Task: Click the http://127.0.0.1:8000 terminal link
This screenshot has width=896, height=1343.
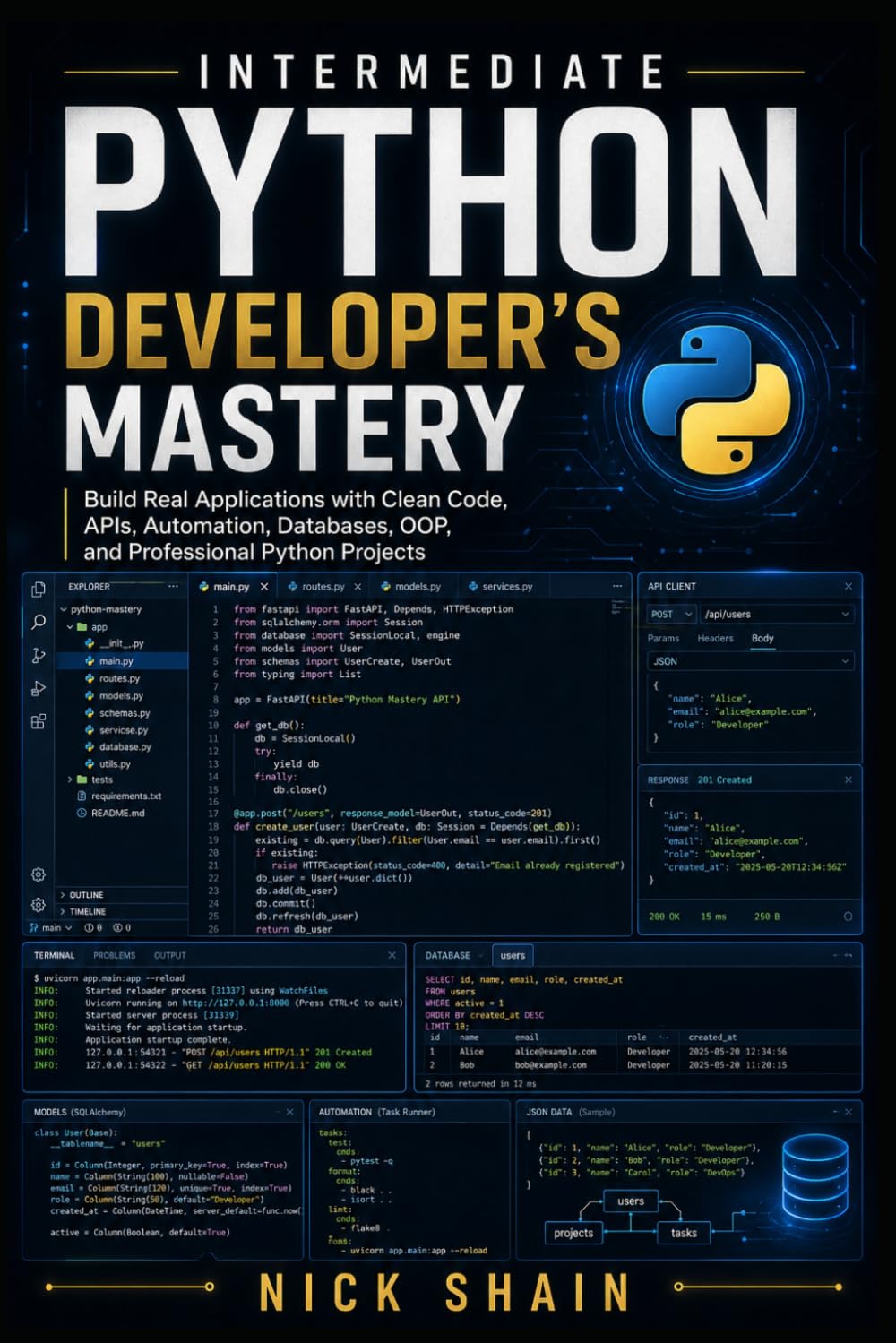Action: click(236, 1003)
